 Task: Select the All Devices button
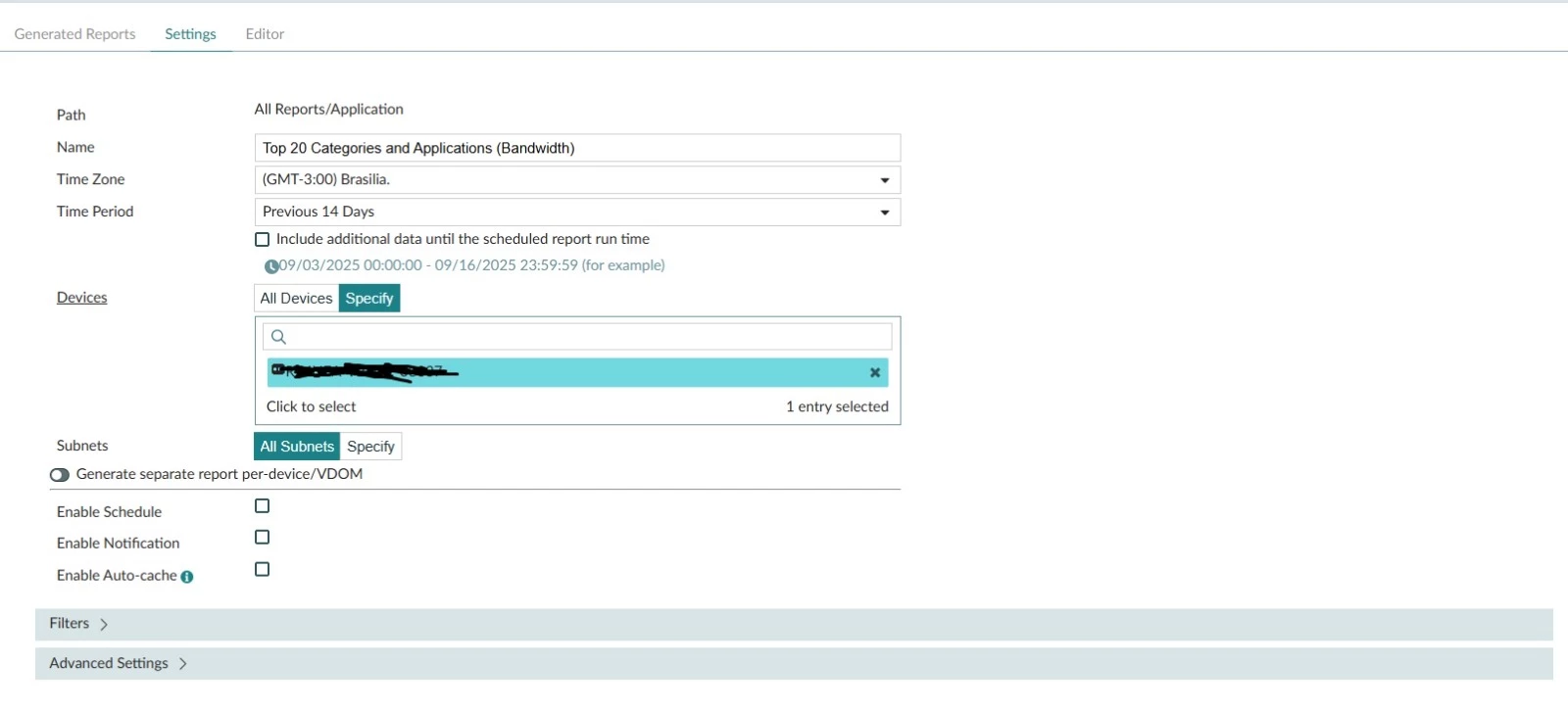tap(296, 299)
